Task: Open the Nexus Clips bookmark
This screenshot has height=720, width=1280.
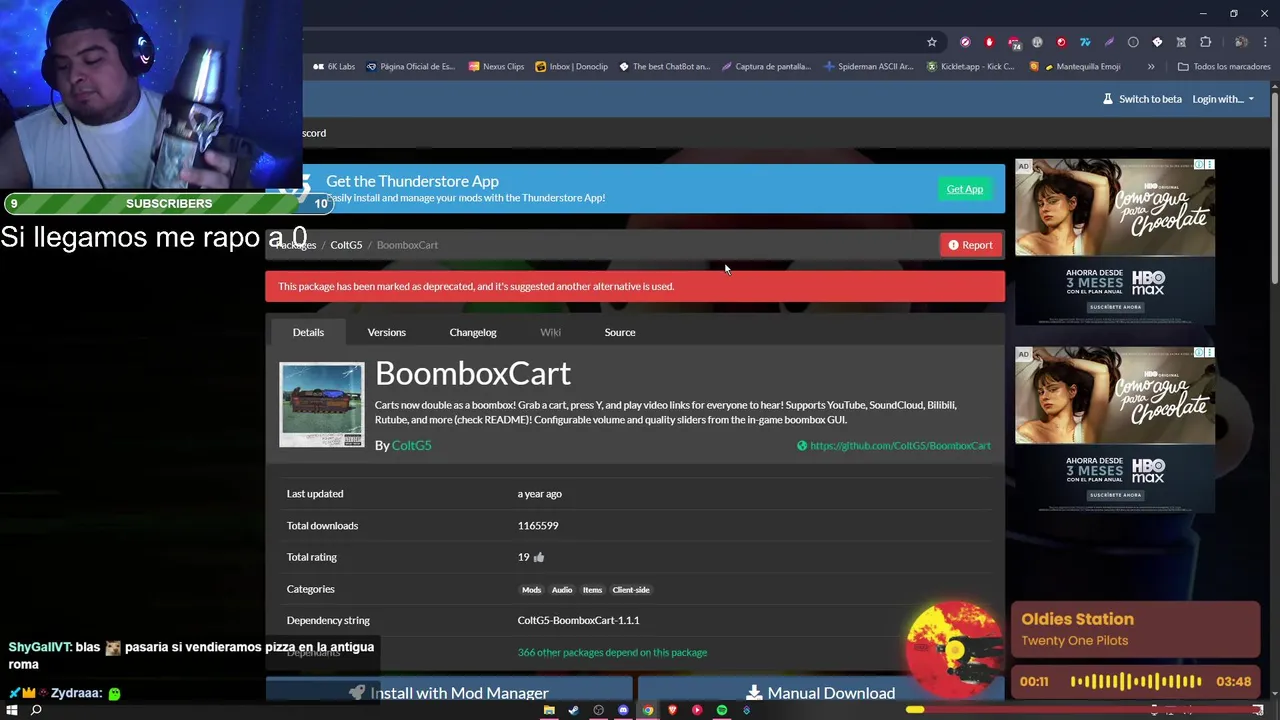Action: coord(496,67)
